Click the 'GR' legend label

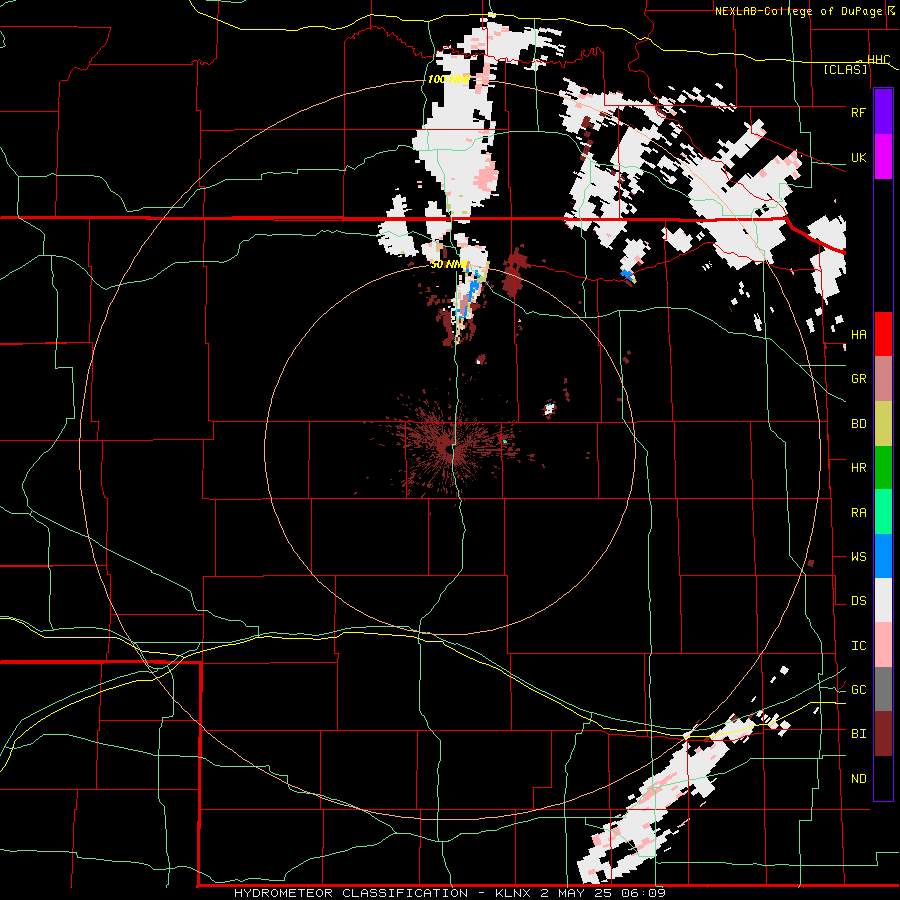(x=858, y=379)
